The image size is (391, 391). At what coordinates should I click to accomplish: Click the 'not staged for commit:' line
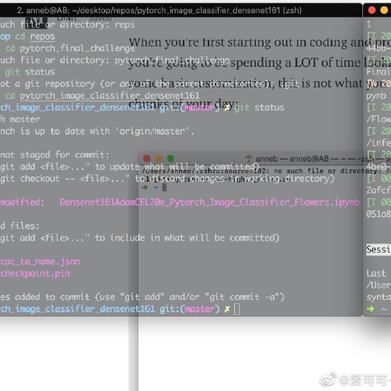point(55,155)
